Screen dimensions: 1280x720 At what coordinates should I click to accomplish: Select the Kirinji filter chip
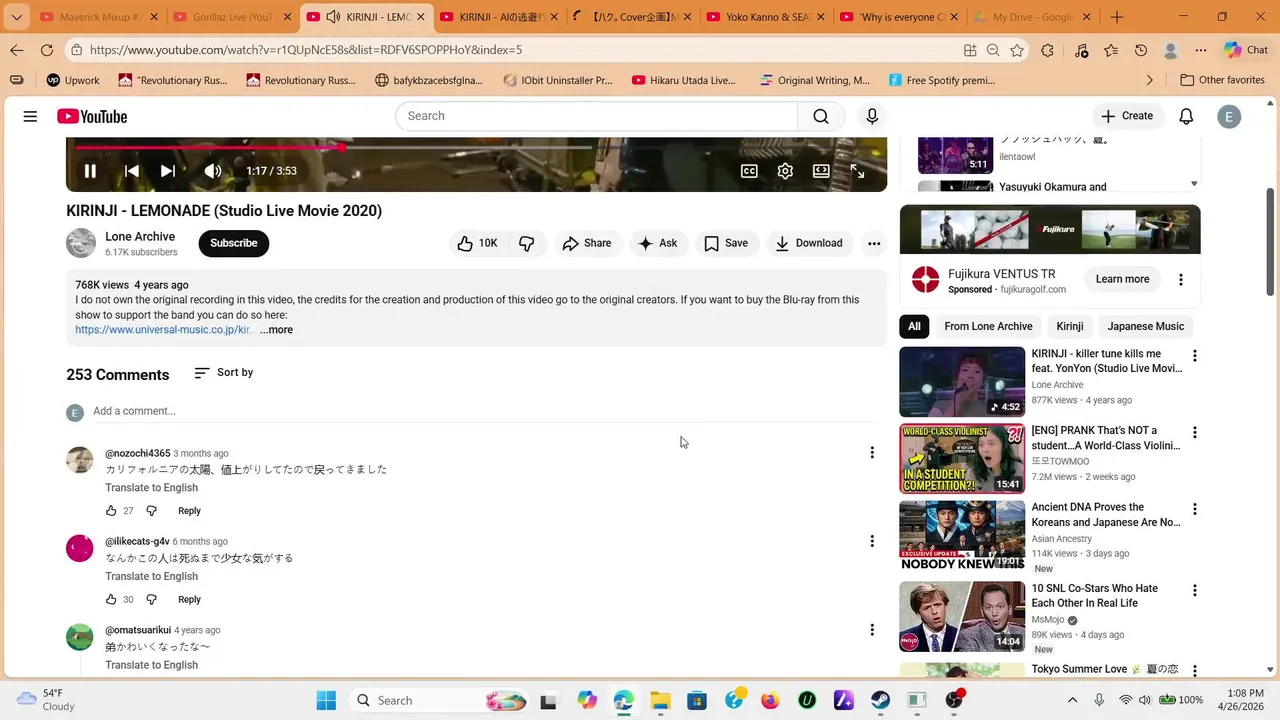tap(1070, 326)
